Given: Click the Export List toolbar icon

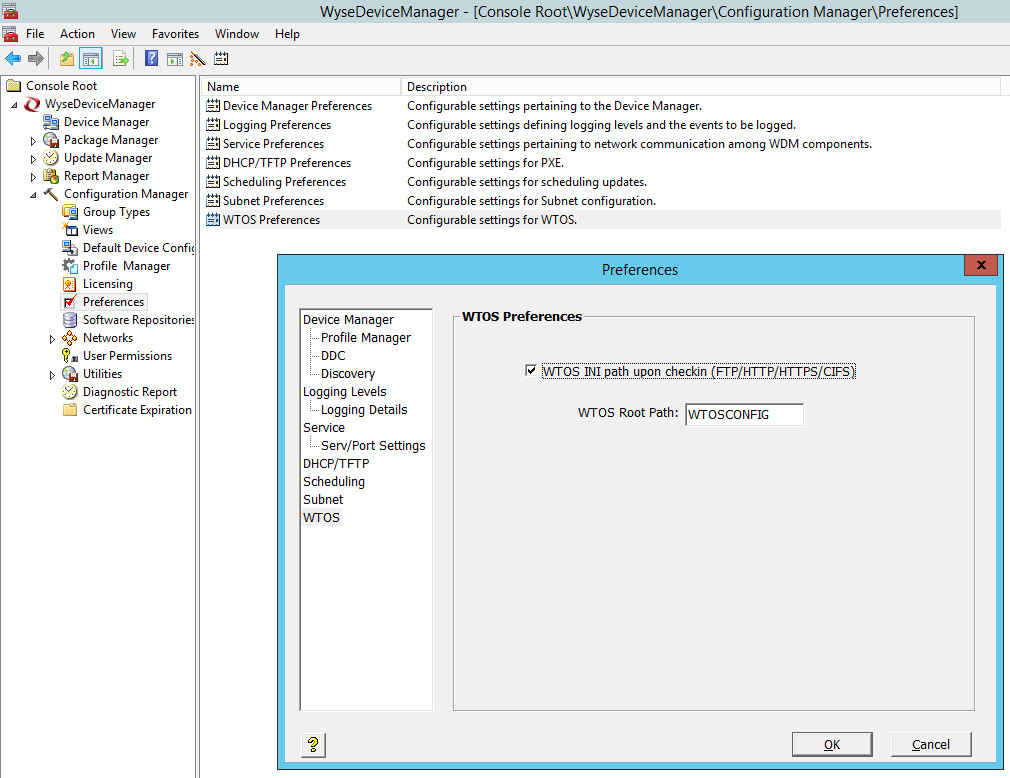Looking at the screenshot, I should pos(121,59).
